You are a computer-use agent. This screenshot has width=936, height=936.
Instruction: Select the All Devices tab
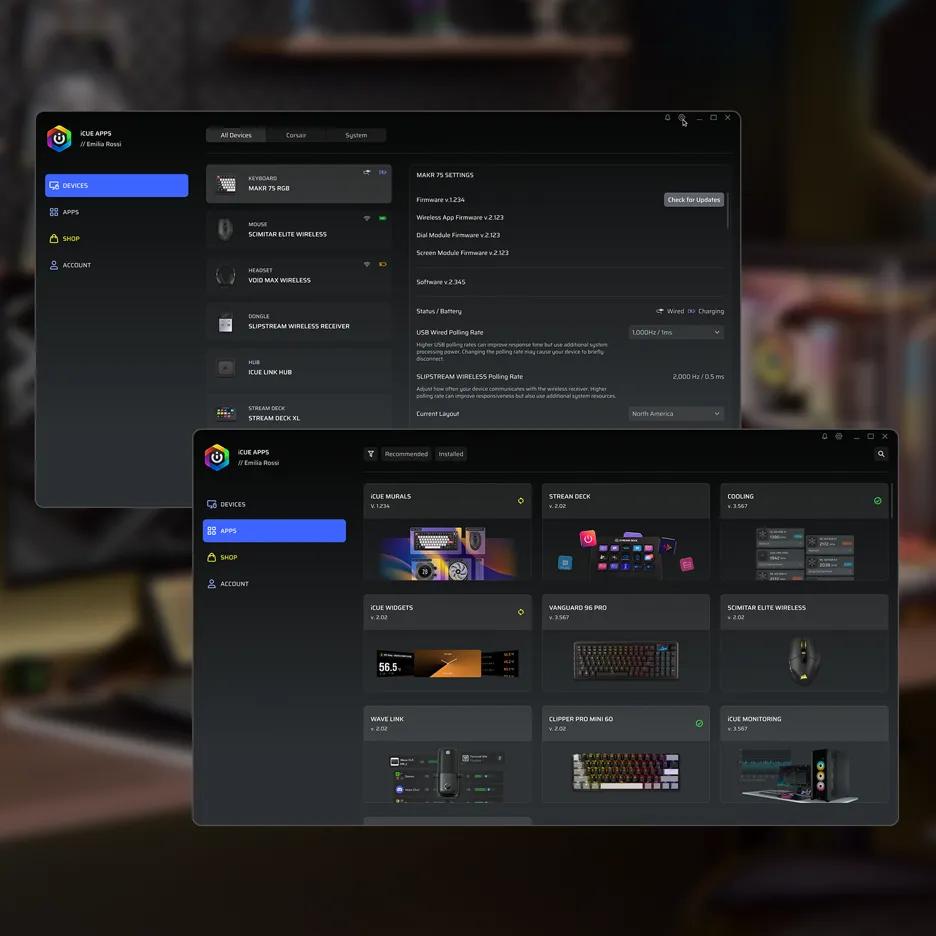[x=236, y=135]
